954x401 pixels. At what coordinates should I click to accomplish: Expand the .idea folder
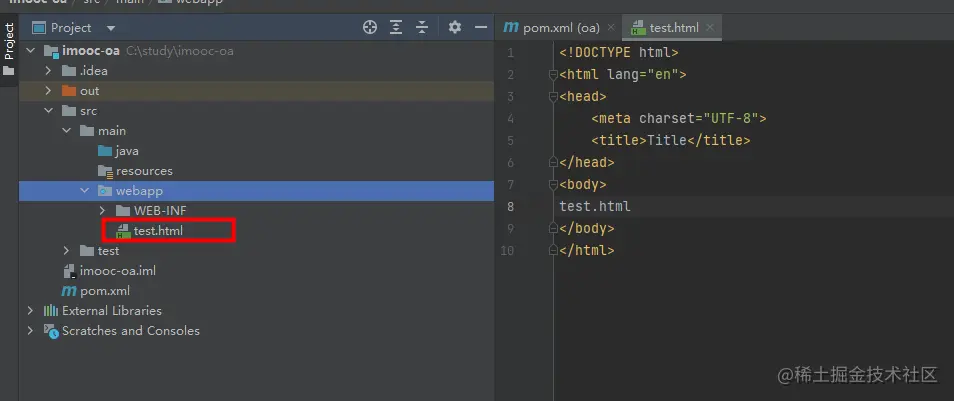49,71
